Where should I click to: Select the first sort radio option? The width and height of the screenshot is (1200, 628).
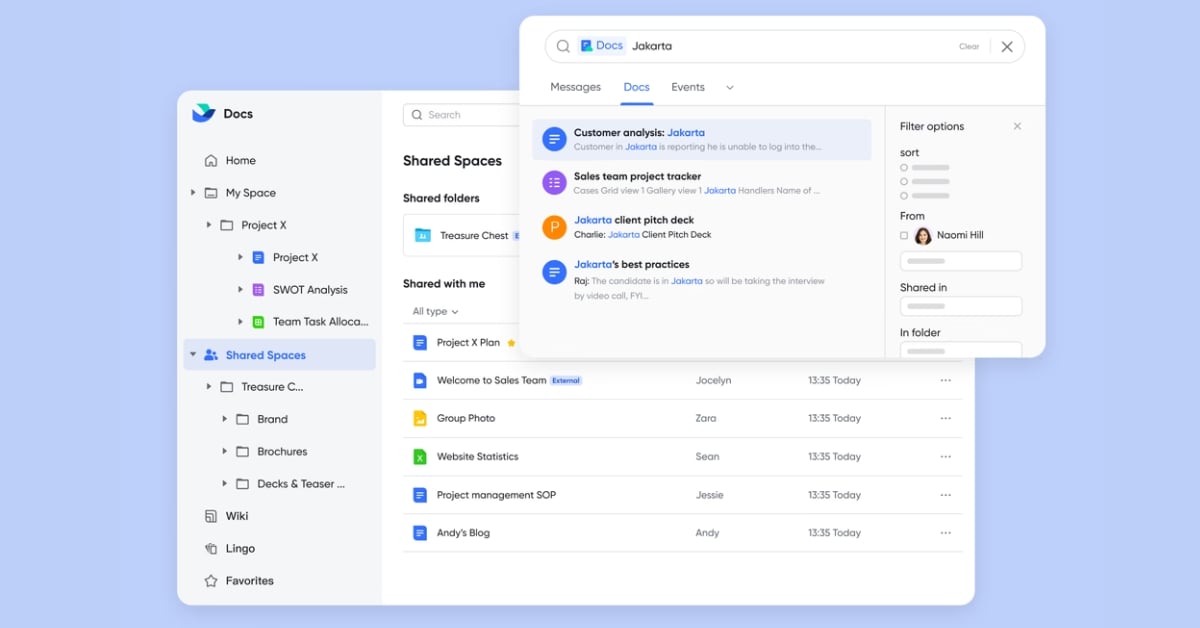point(904,168)
